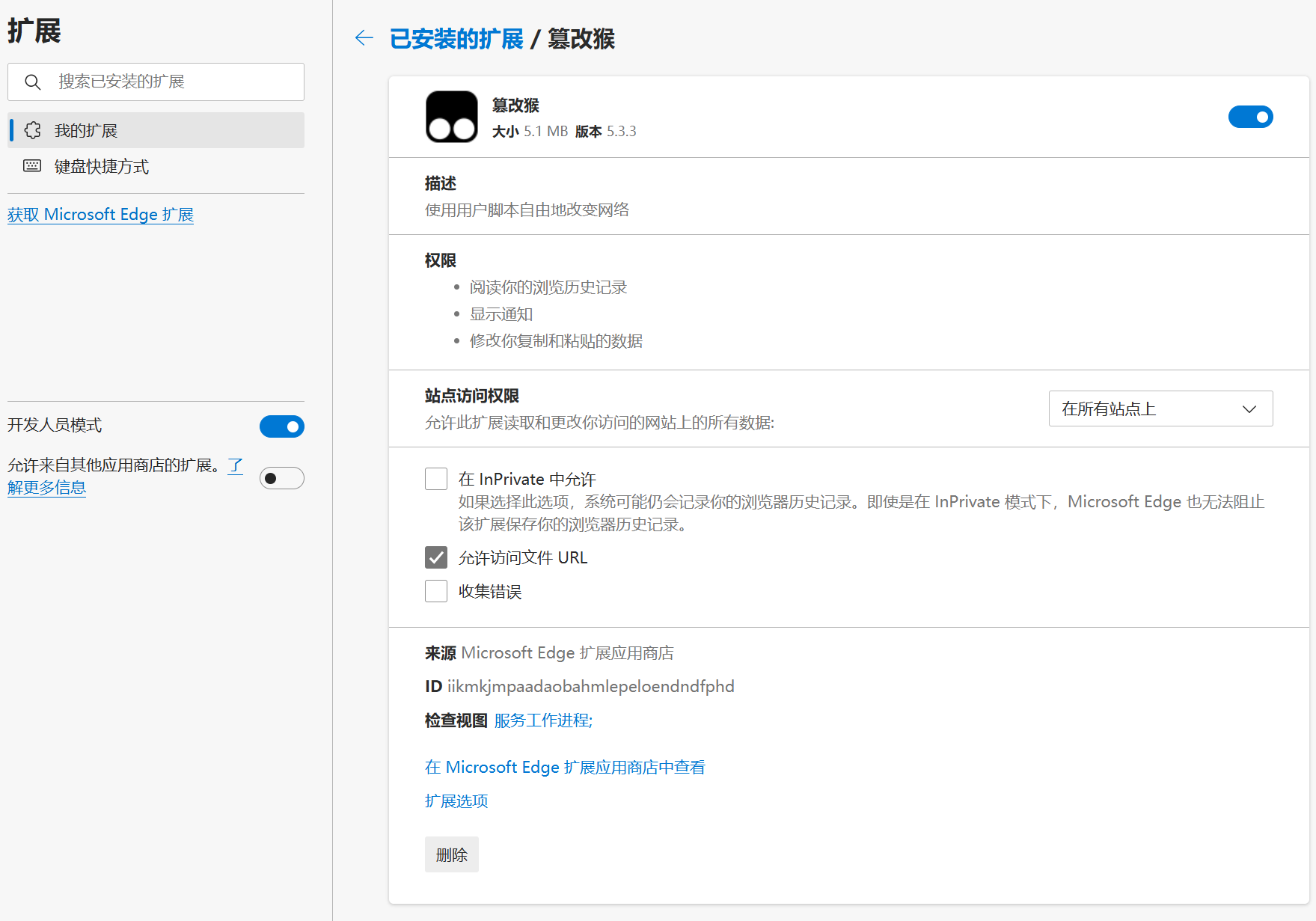The height and width of the screenshot is (921, 1316).
Task: Turn off 开发人员模式 toggle
Action: click(x=282, y=426)
